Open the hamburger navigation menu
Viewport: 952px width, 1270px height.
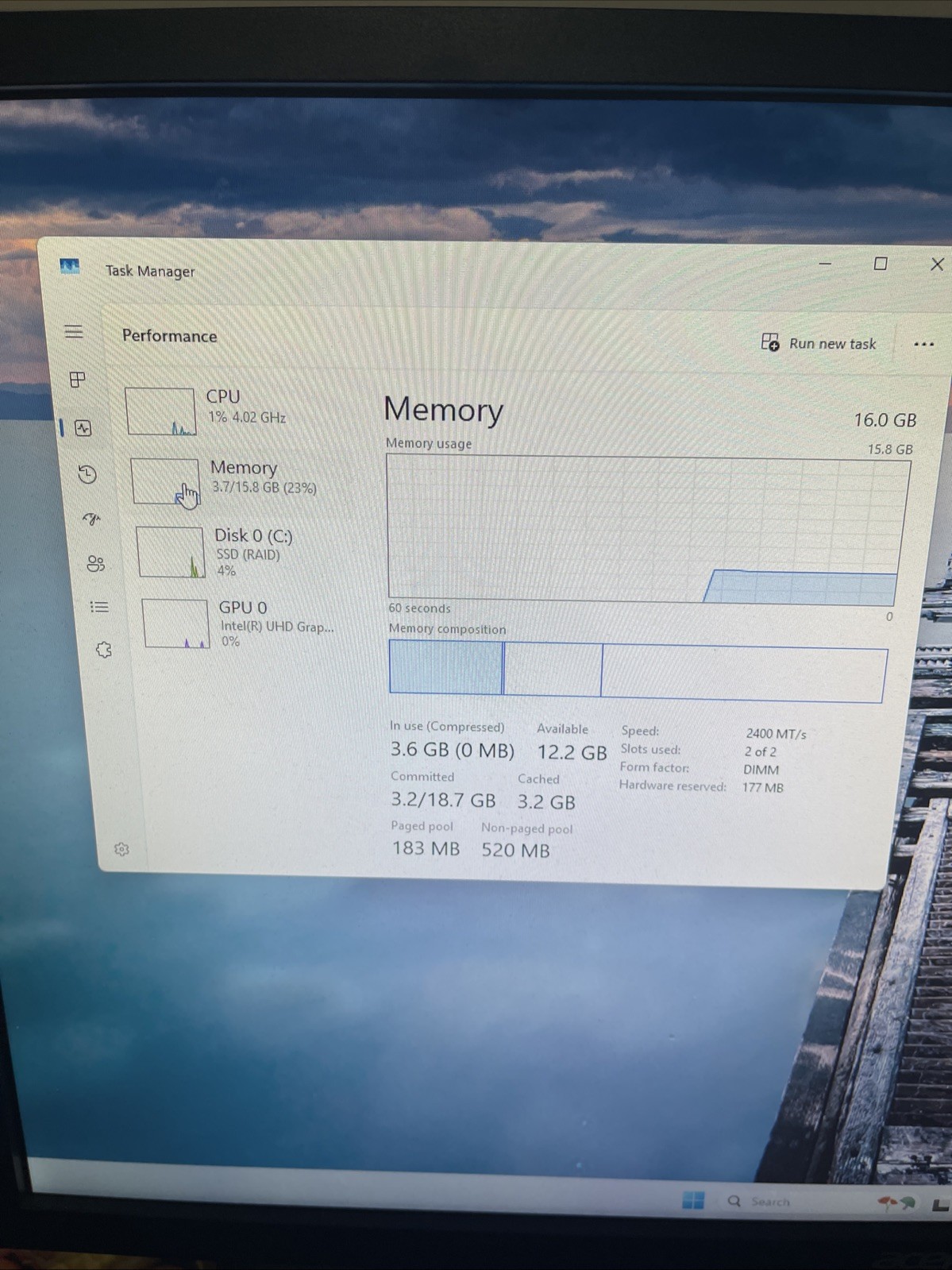pos(74,332)
